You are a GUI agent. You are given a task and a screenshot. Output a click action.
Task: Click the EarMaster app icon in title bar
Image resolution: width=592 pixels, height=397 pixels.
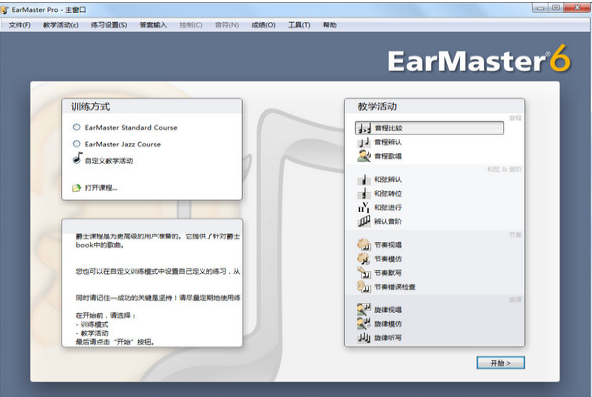[x=5, y=10]
